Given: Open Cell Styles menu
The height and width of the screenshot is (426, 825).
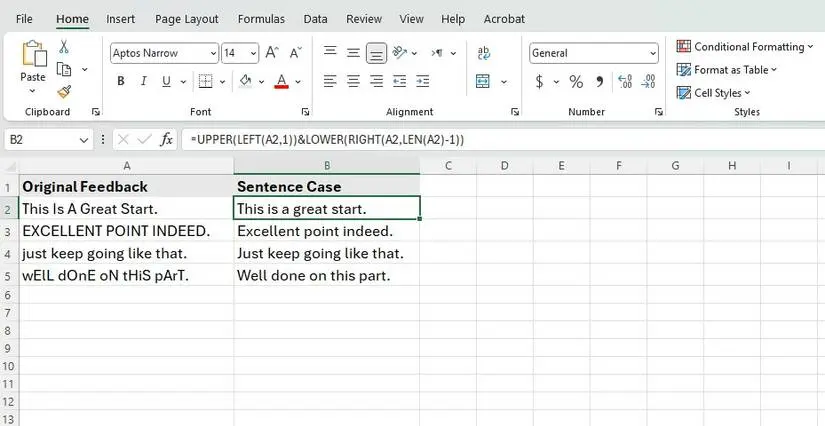Looking at the screenshot, I should pos(713,93).
